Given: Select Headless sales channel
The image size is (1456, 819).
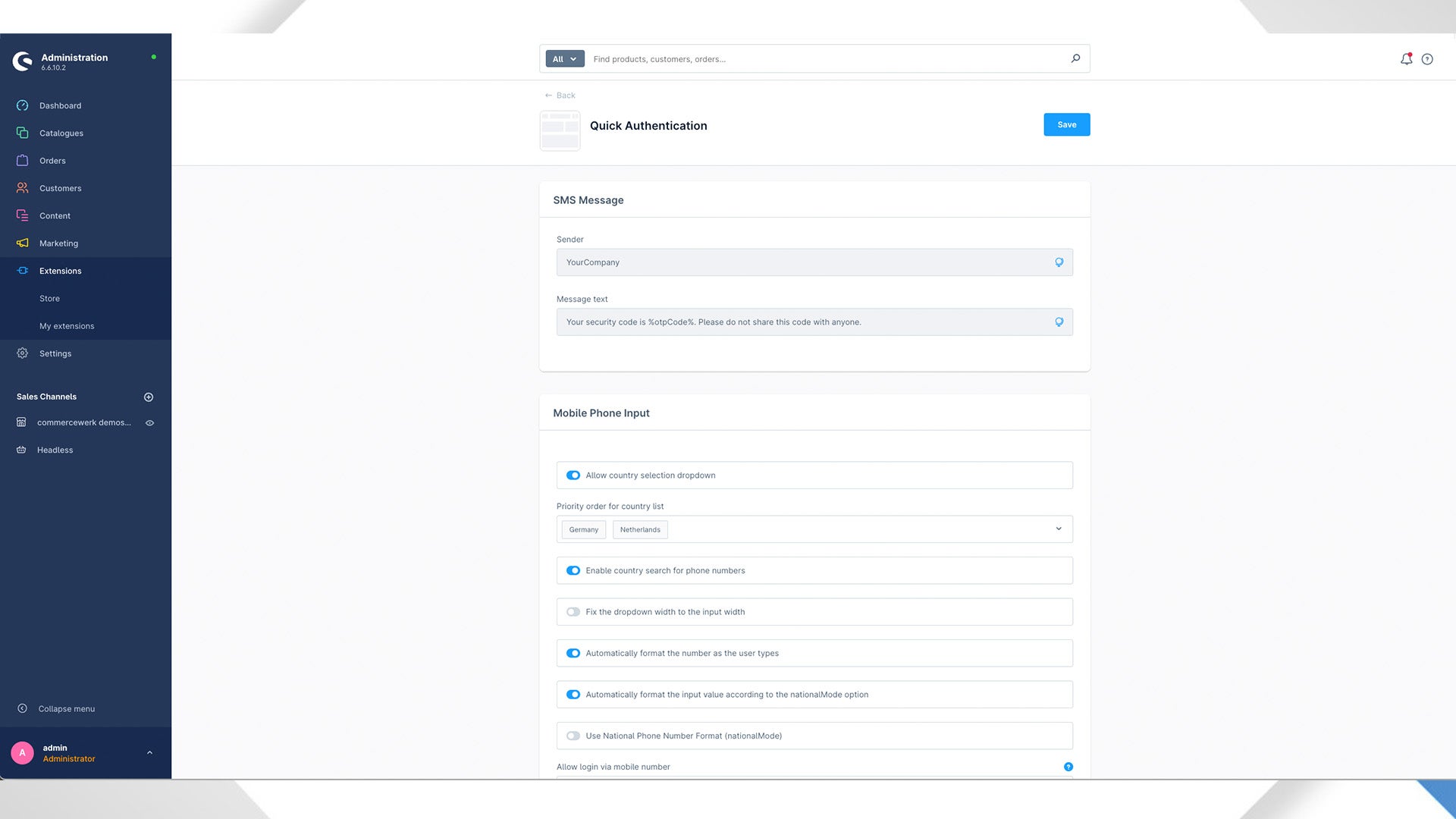Looking at the screenshot, I should (55, 450).
